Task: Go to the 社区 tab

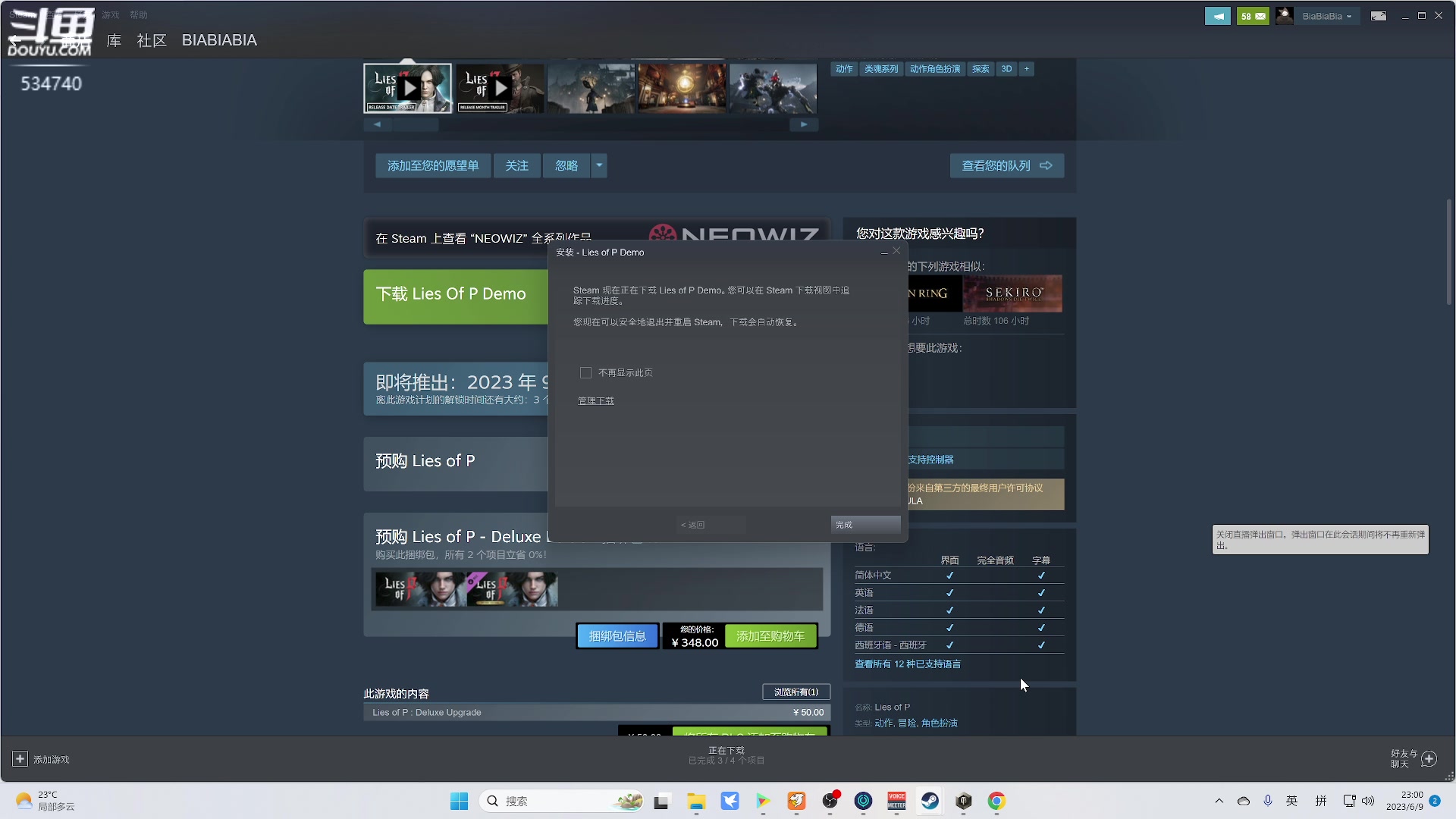Action: 152,40
